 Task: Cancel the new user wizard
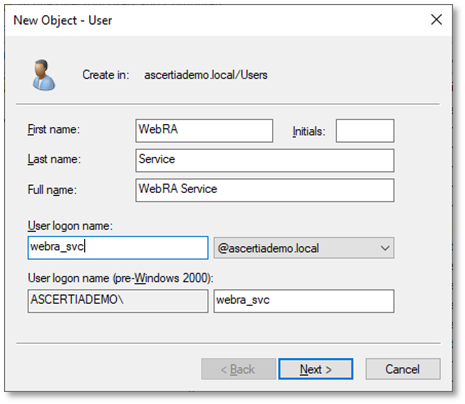[x=403, y=369]
